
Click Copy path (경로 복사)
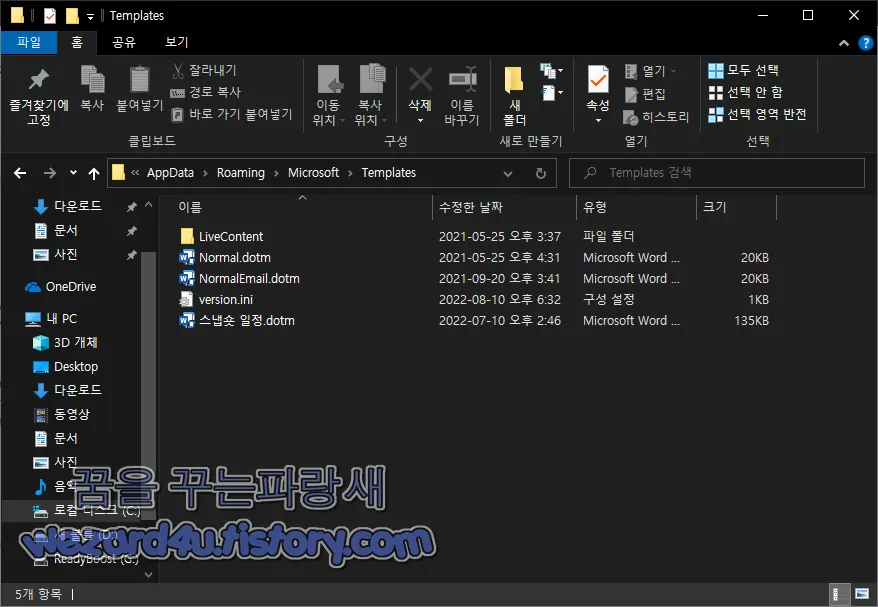click(x=205, y=92)
